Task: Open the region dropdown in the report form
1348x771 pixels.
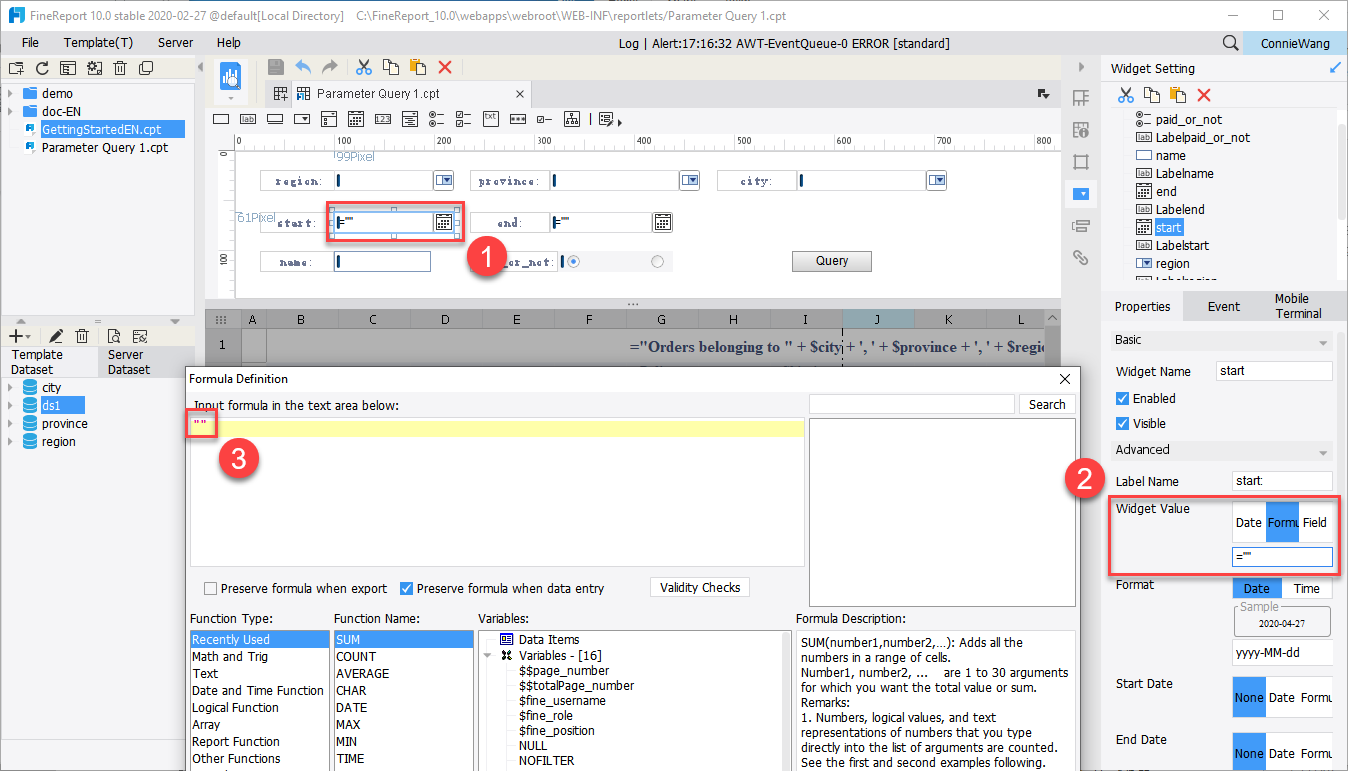Action: pyautogui.click(x=443, y=180)
